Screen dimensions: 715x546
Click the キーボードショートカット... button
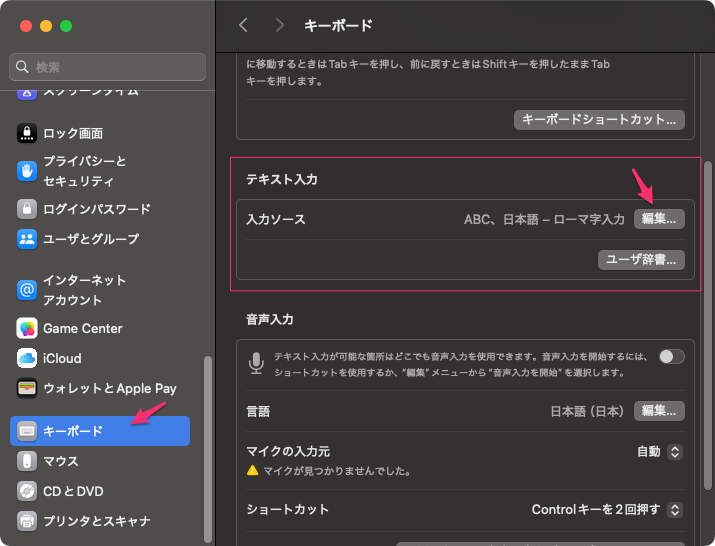coord(599,120)
